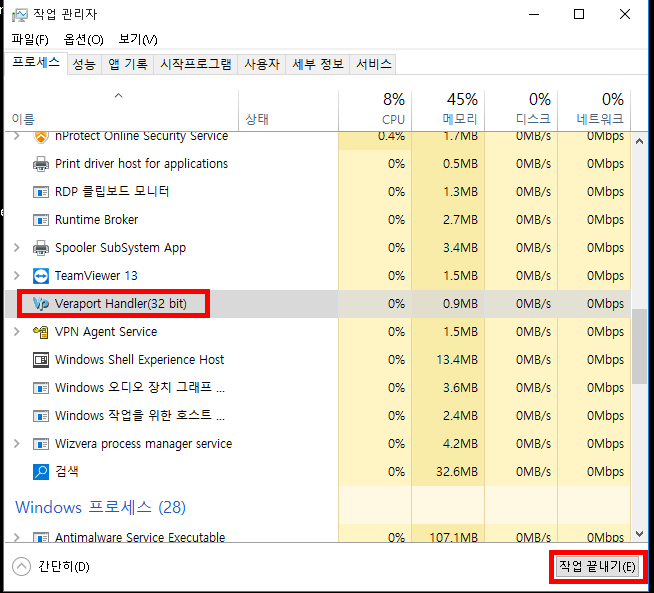654x593 pixels.
Task: Select the Windows Shell Experience Host name
Action: click(x=139, y=359)
